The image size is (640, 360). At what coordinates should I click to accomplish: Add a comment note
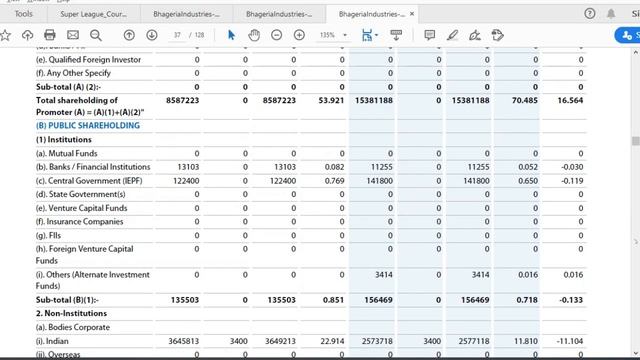[429, 35]
